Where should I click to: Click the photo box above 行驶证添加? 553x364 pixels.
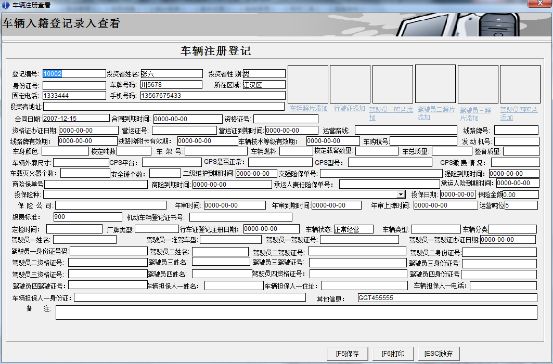tap(350, 84)
